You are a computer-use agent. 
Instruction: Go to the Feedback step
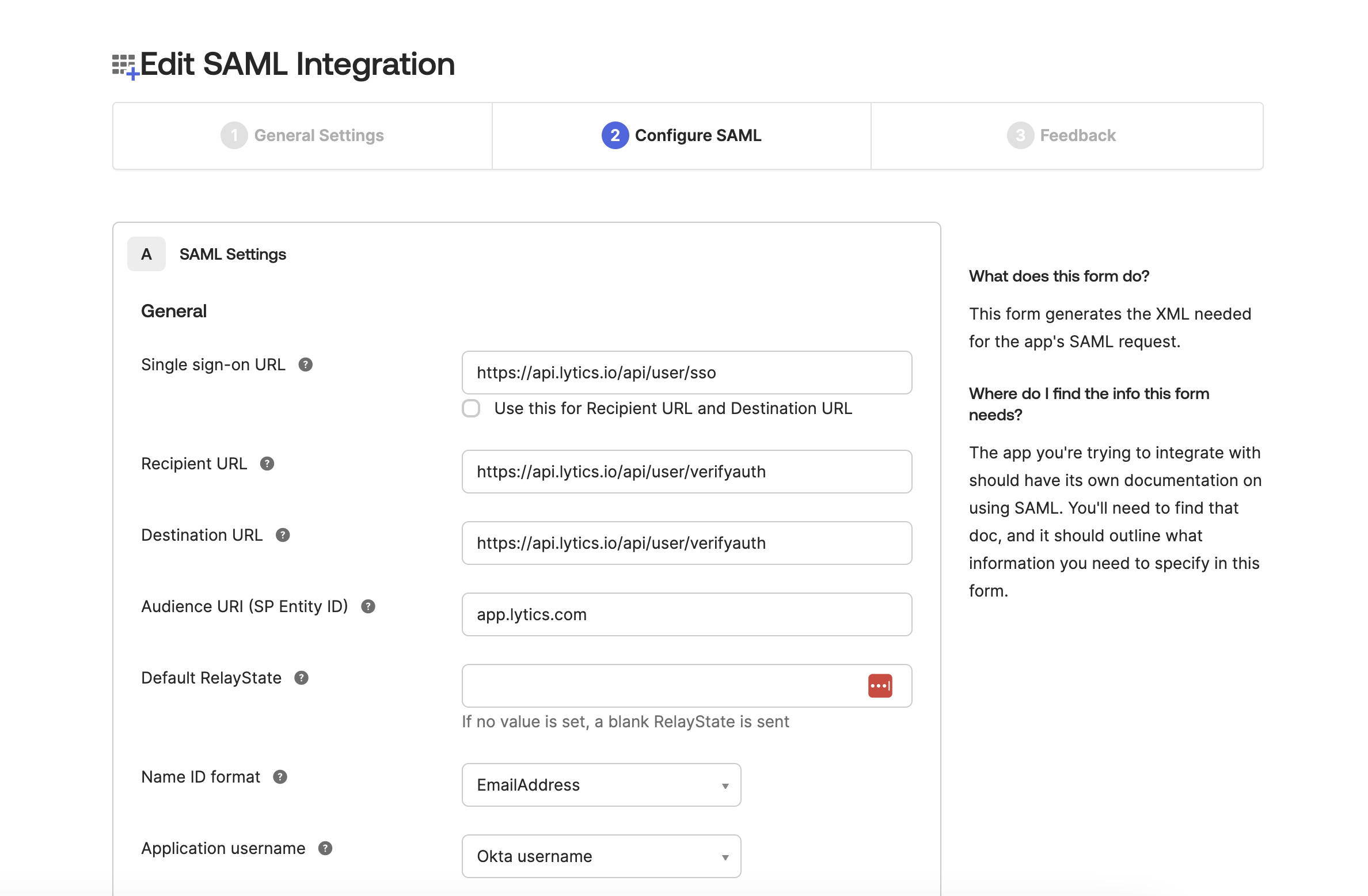point(1067,136)
